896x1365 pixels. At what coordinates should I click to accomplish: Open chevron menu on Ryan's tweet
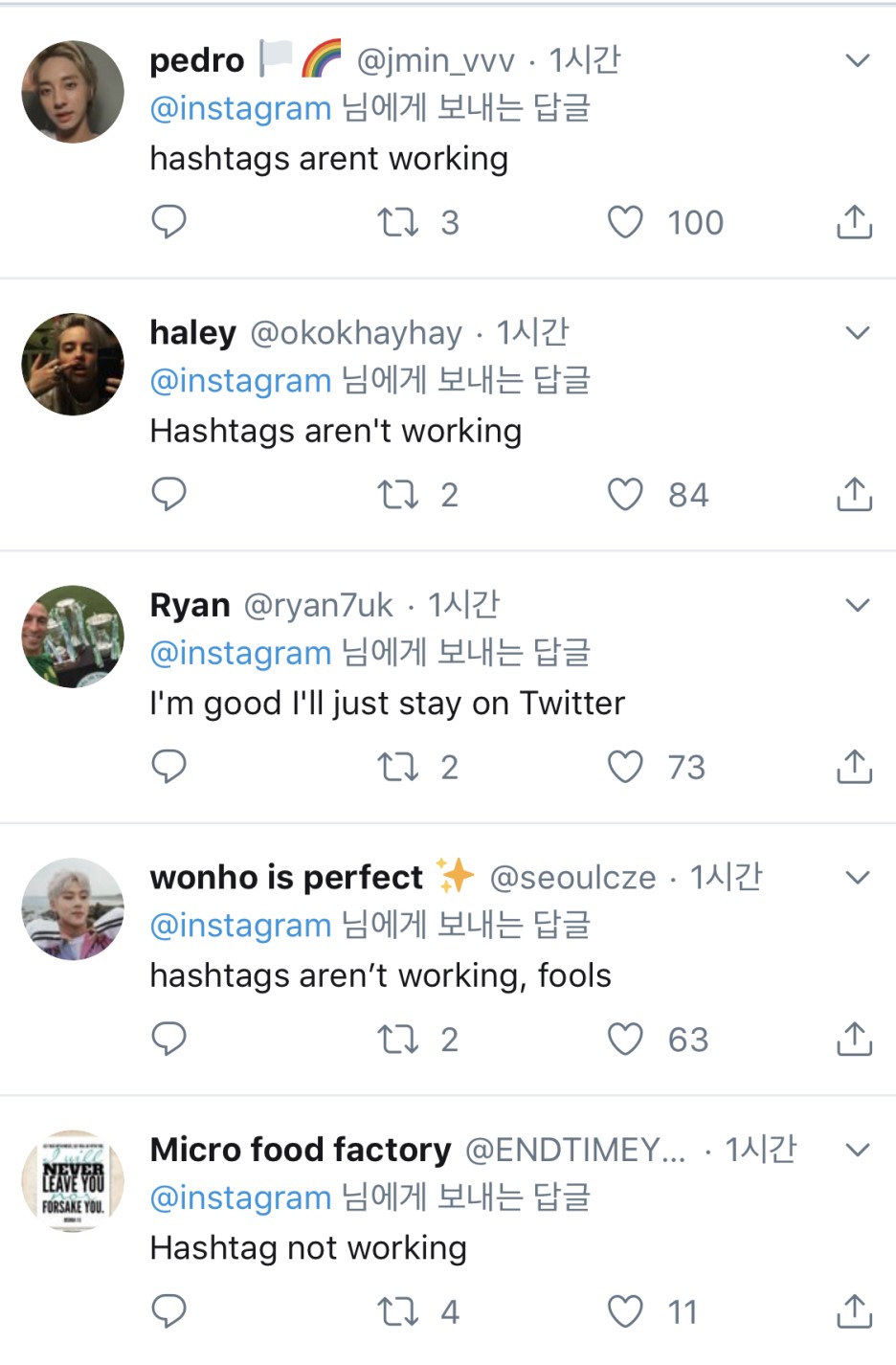tap(858, 605)
